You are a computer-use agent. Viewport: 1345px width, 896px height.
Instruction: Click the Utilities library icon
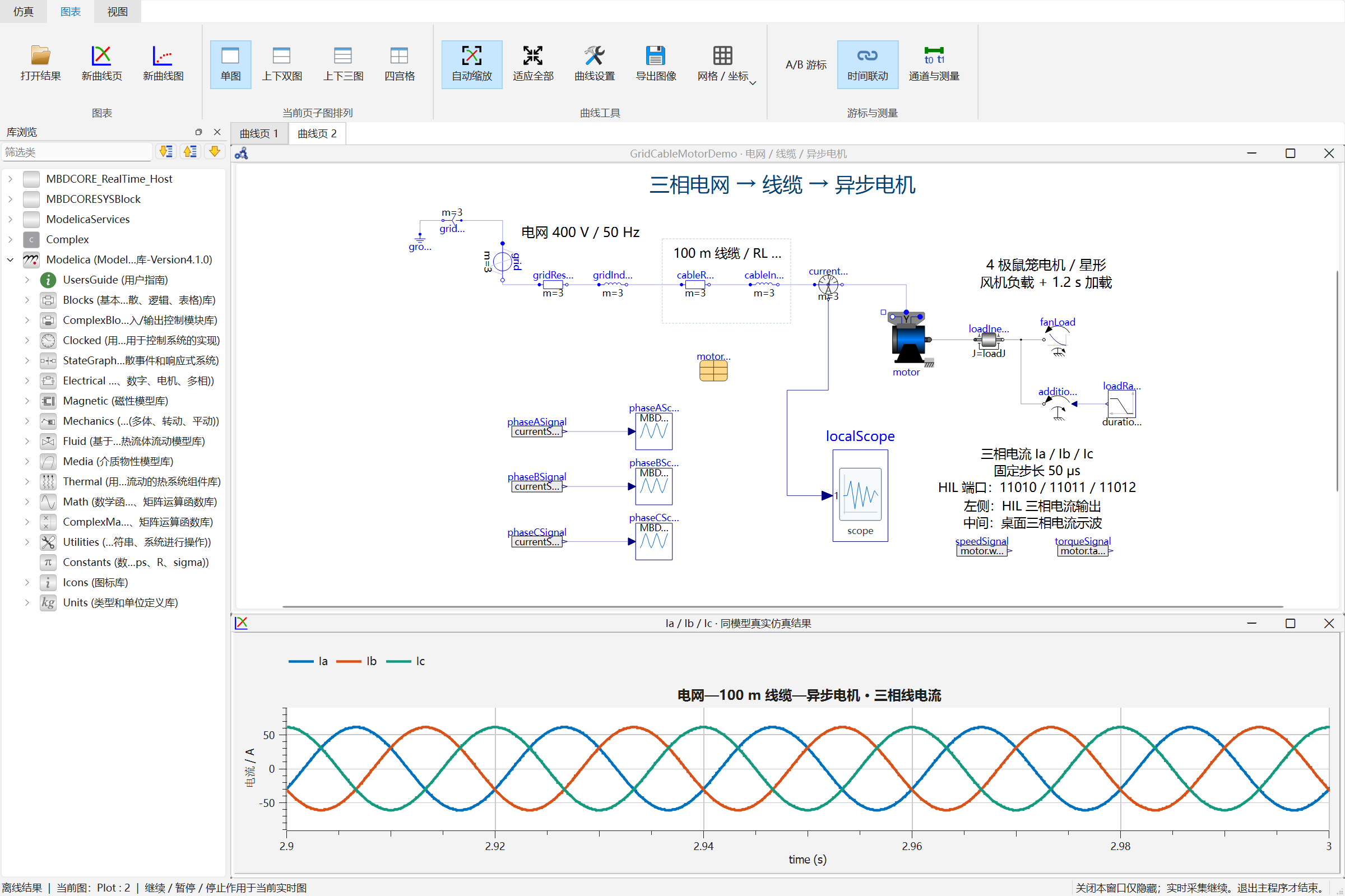48,542
